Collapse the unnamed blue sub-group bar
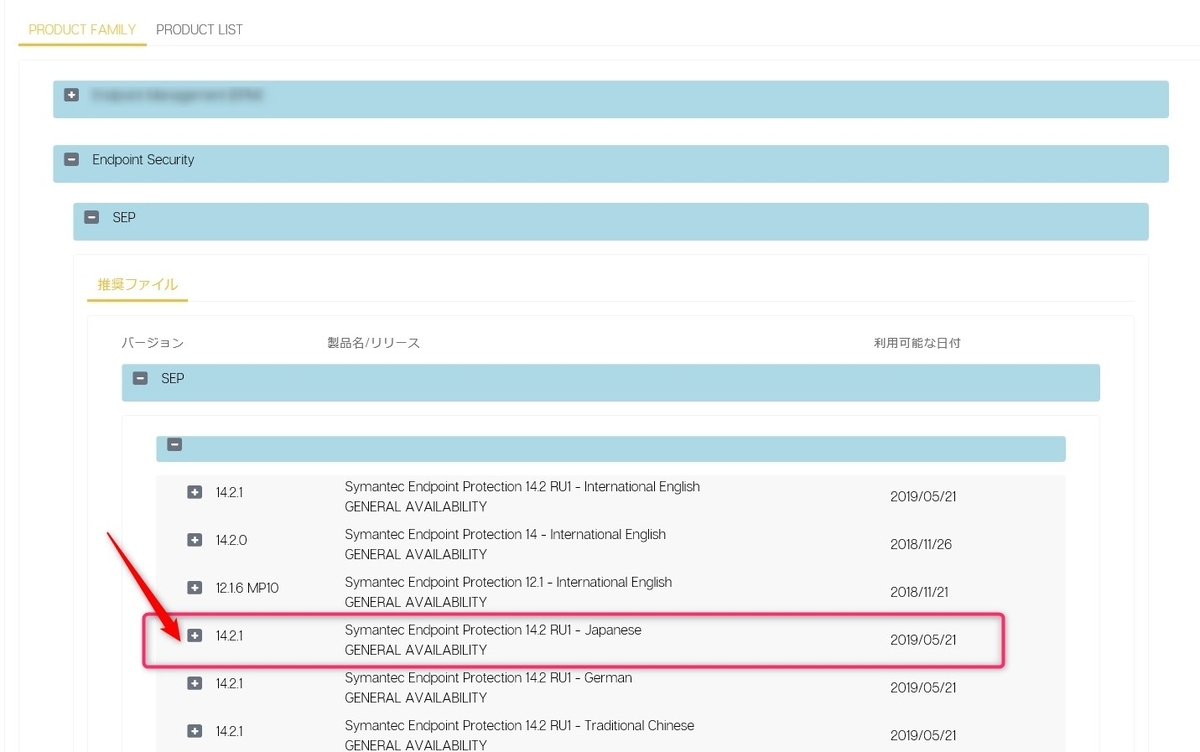The height and width of the screenshot is (752, 1200). (x=175, y=445)
